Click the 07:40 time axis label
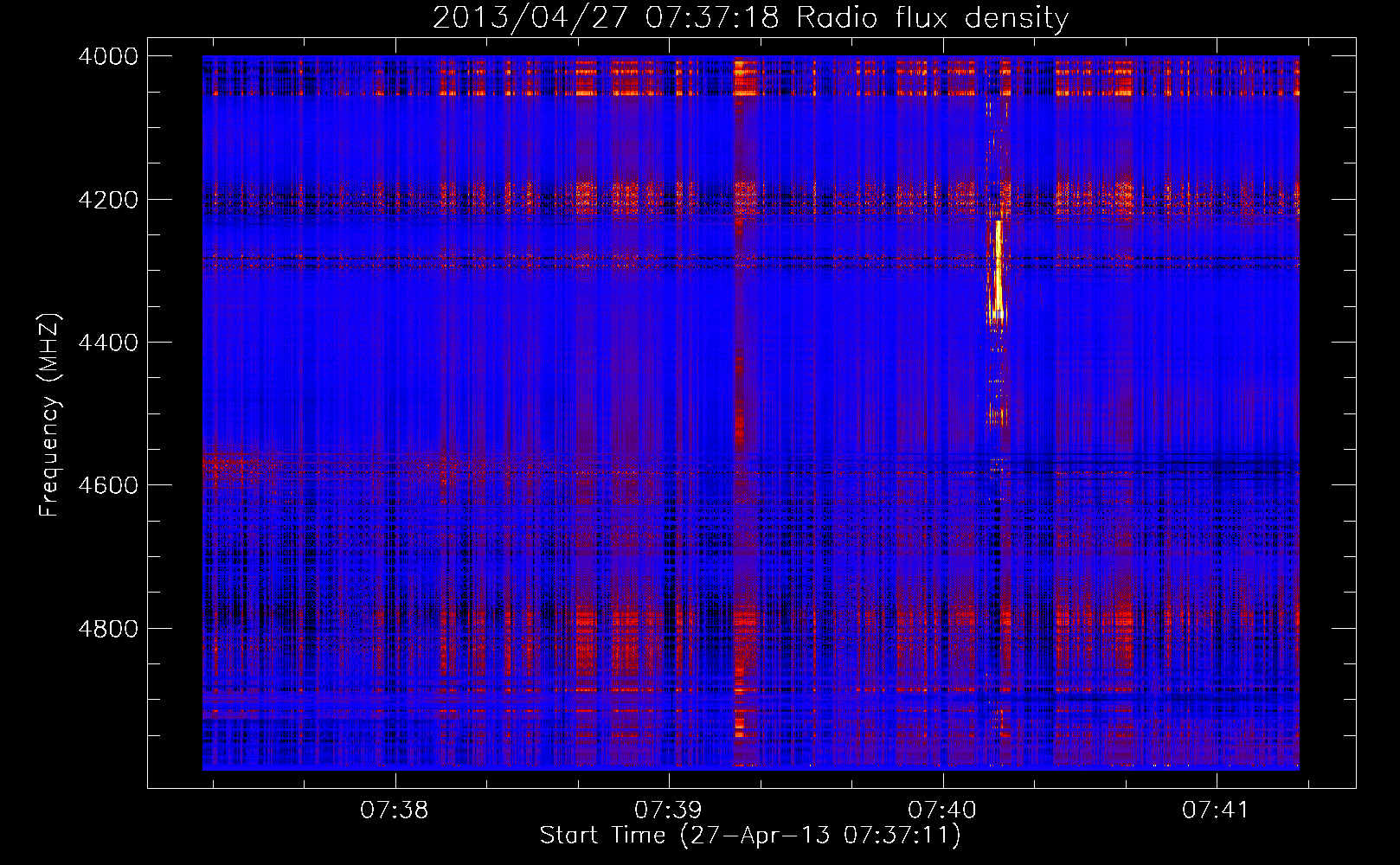Image resolution: width=1400 pixels, height=865 pixels. pos(942,811)
